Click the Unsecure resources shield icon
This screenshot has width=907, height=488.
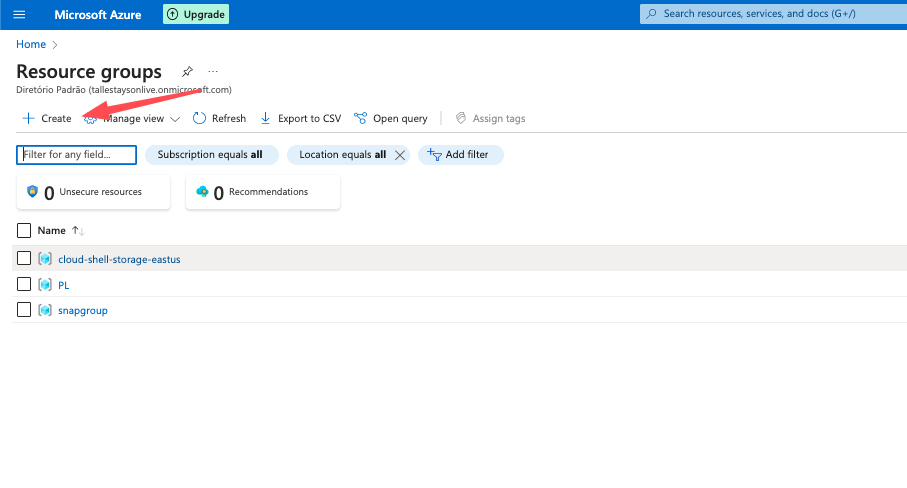(x=32, y=192)
